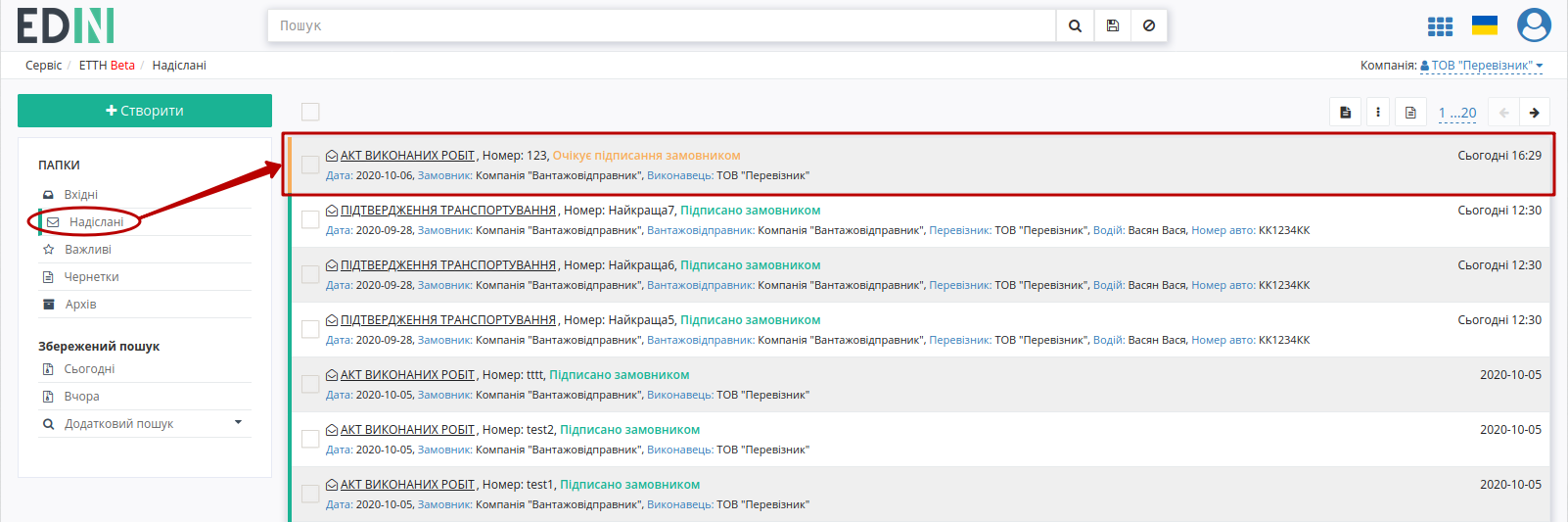The height and width of the screenshot is (522, 1568).
Task: Check the box for Найкраща7 document
Action: (x=310, y=219)
